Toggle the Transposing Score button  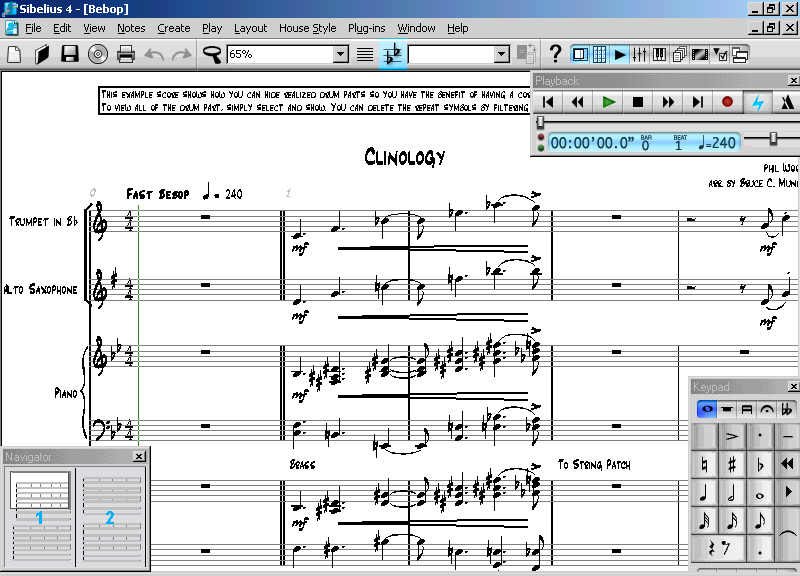pyautogui.click(x=393, y=54)
